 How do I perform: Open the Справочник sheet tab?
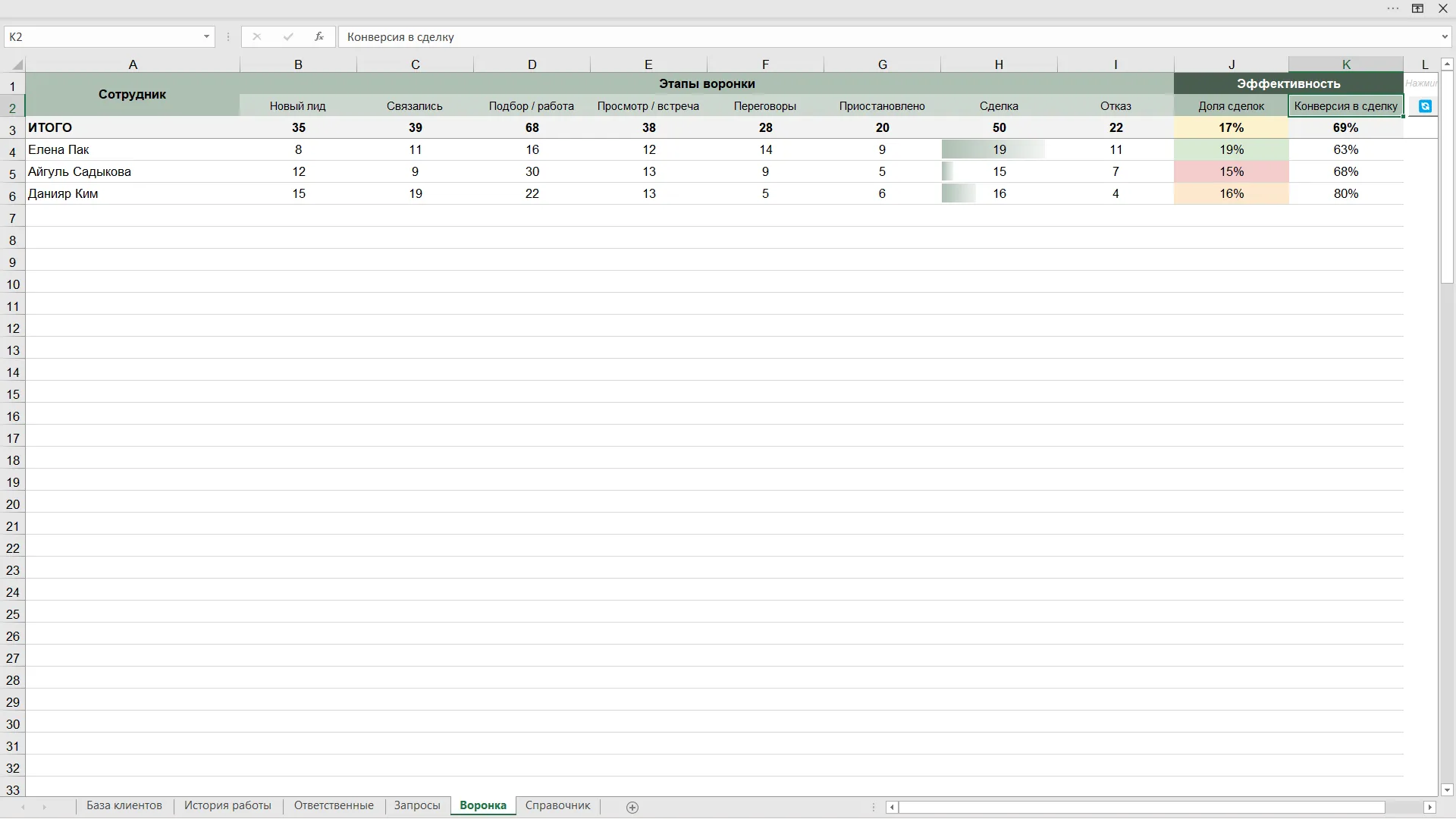pos(557,805)
